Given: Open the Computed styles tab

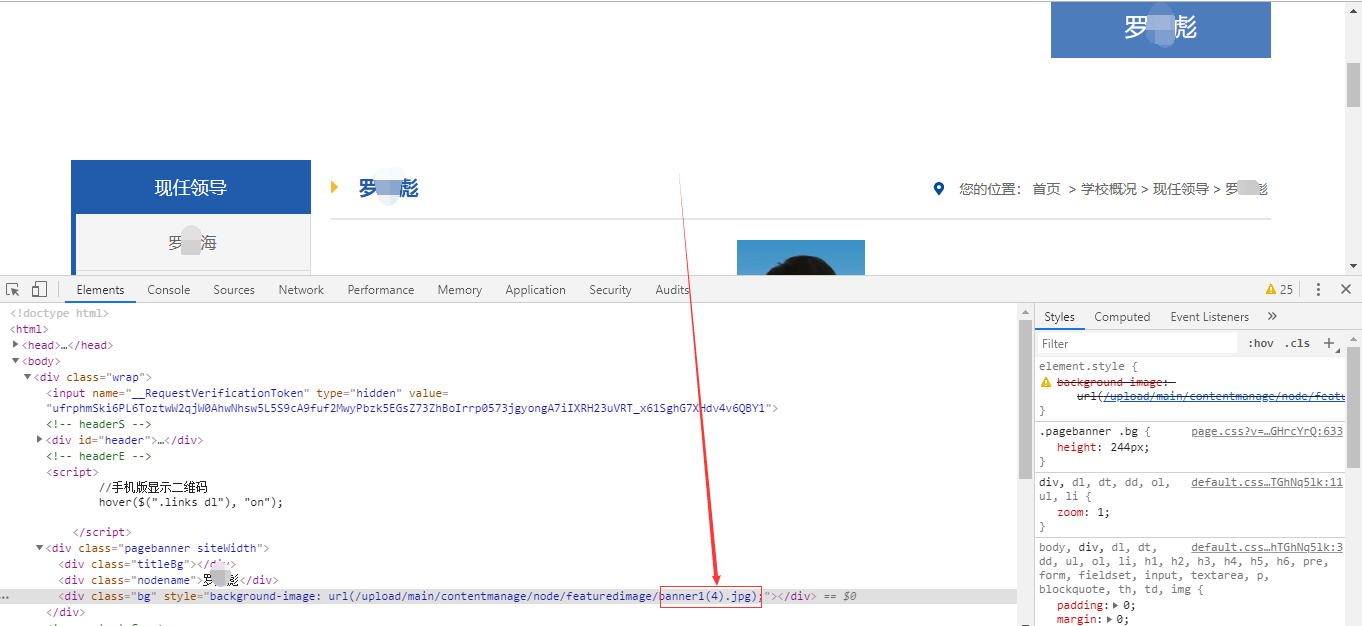Looking at the screenshot, I should tap(1122, 317).
